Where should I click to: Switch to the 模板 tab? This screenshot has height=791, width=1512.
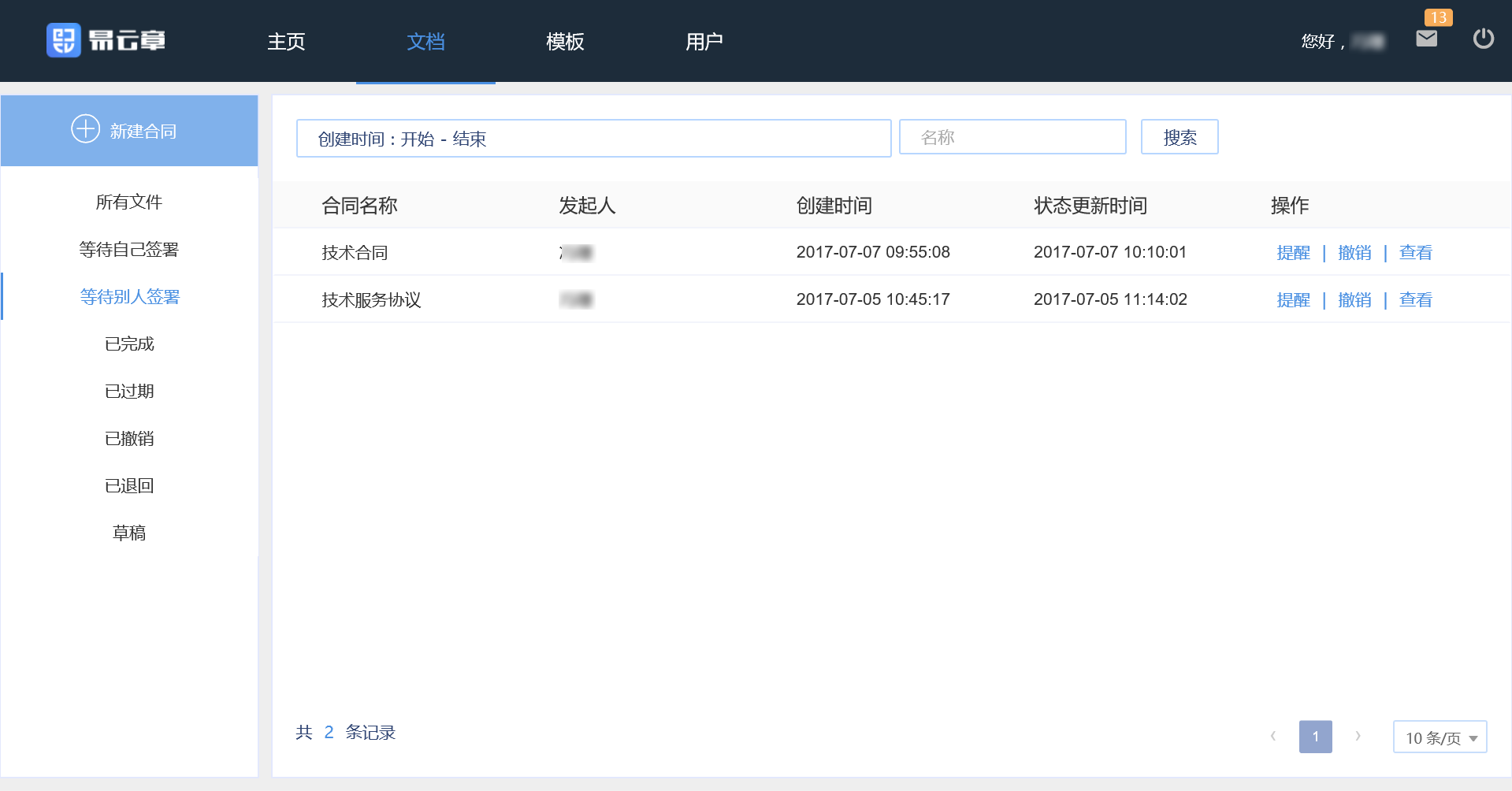(x=565, y=42)
